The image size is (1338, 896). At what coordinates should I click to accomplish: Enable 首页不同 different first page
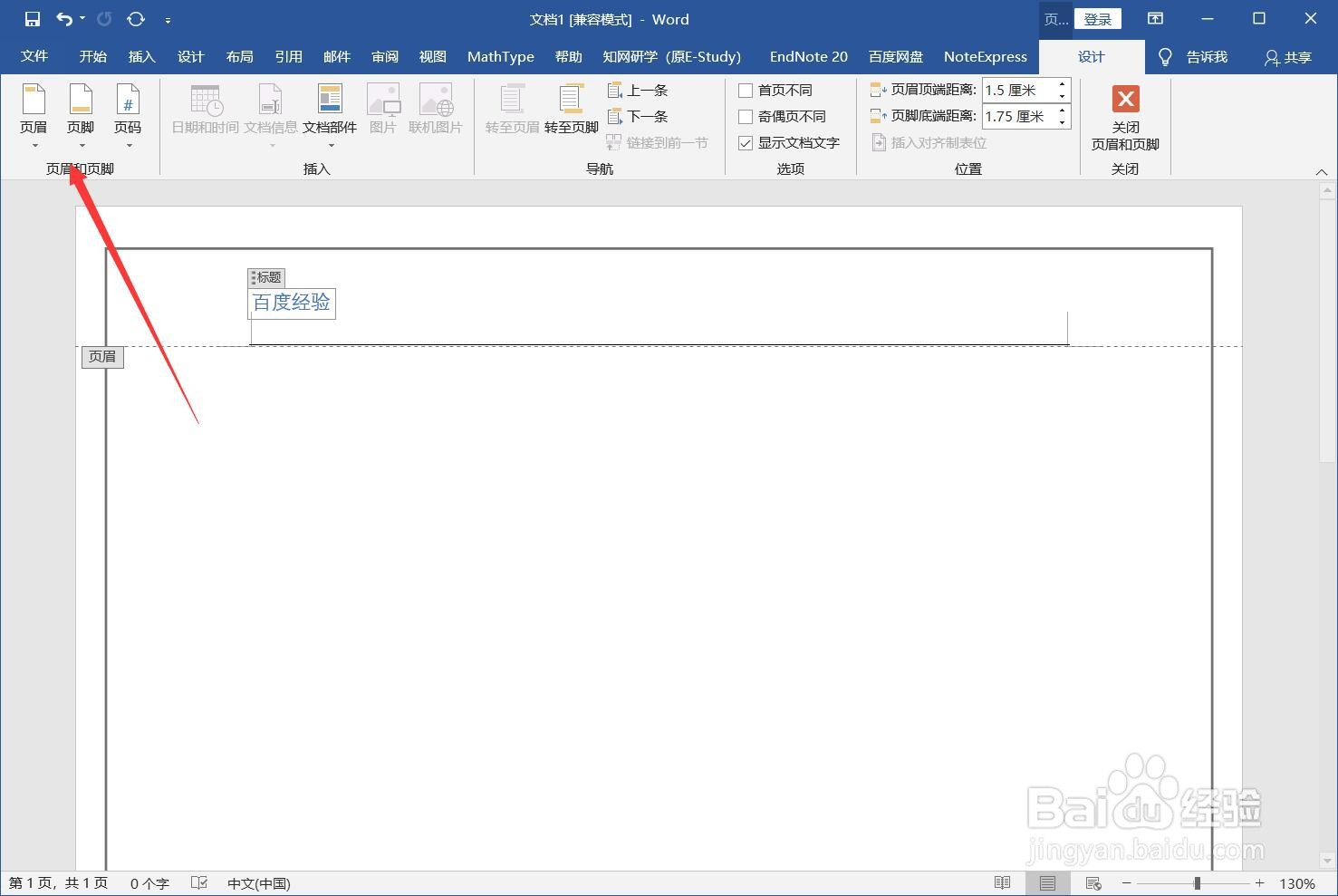coord(746,90)
